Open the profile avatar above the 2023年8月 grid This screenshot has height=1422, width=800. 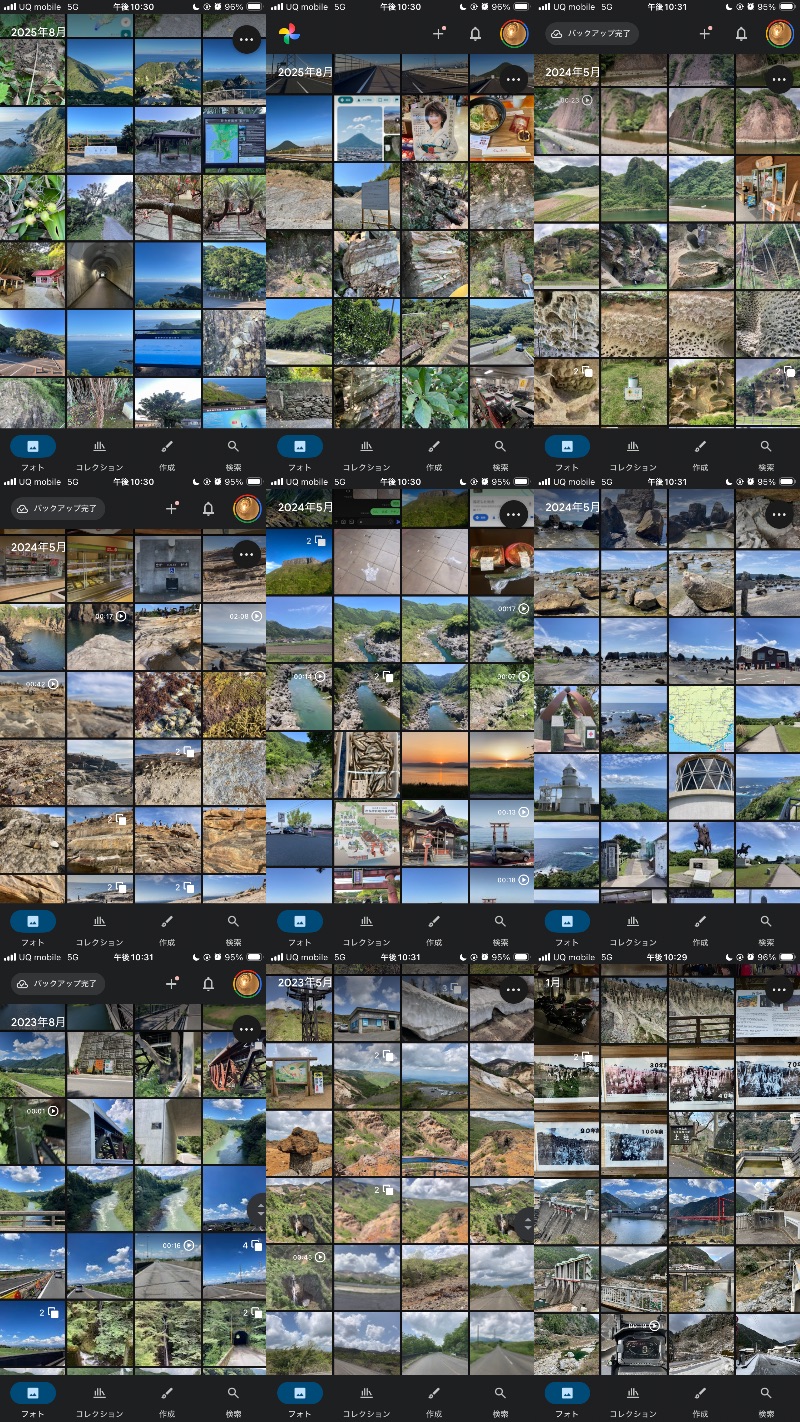(246, 983)
